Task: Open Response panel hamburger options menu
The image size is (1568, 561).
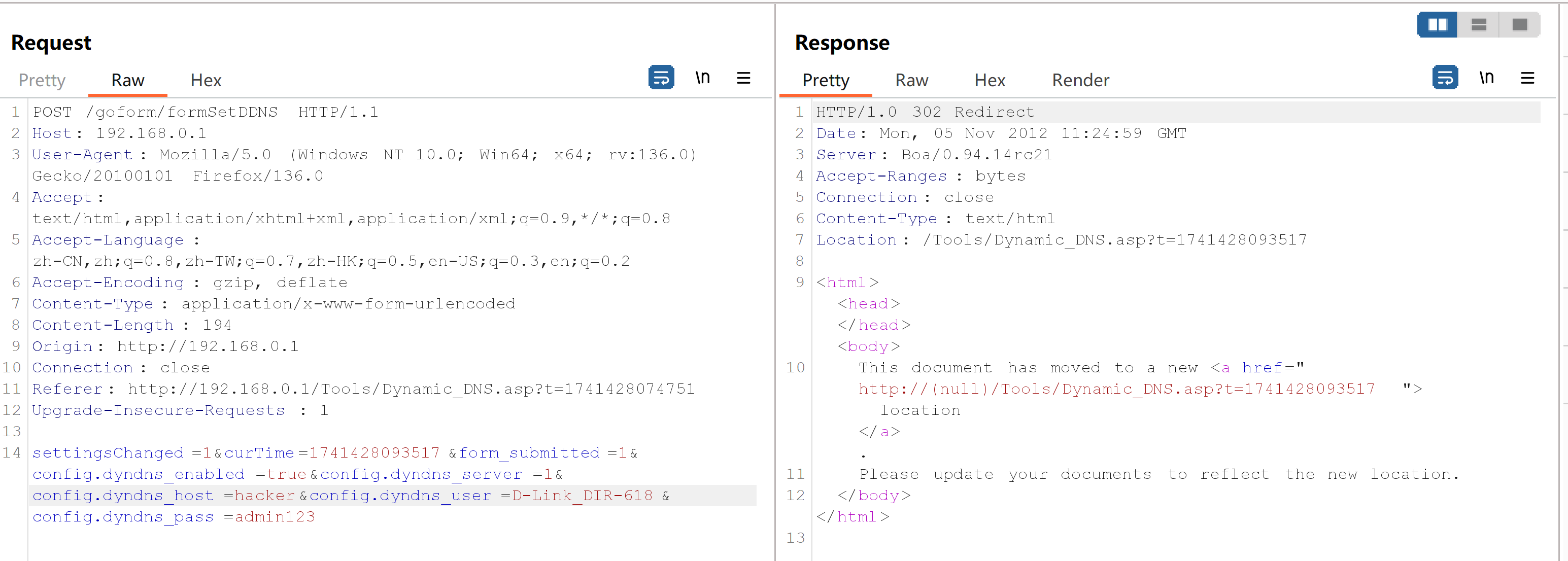Action: [1527, 77]
